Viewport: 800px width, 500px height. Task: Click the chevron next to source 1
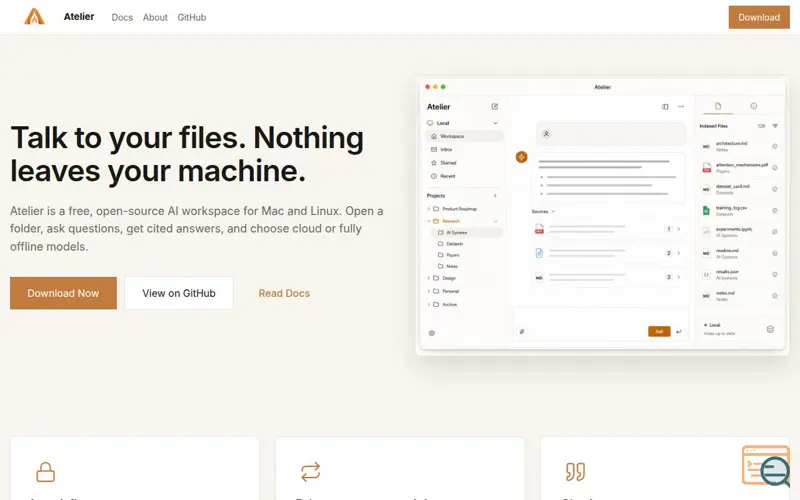tap(679, 229)
